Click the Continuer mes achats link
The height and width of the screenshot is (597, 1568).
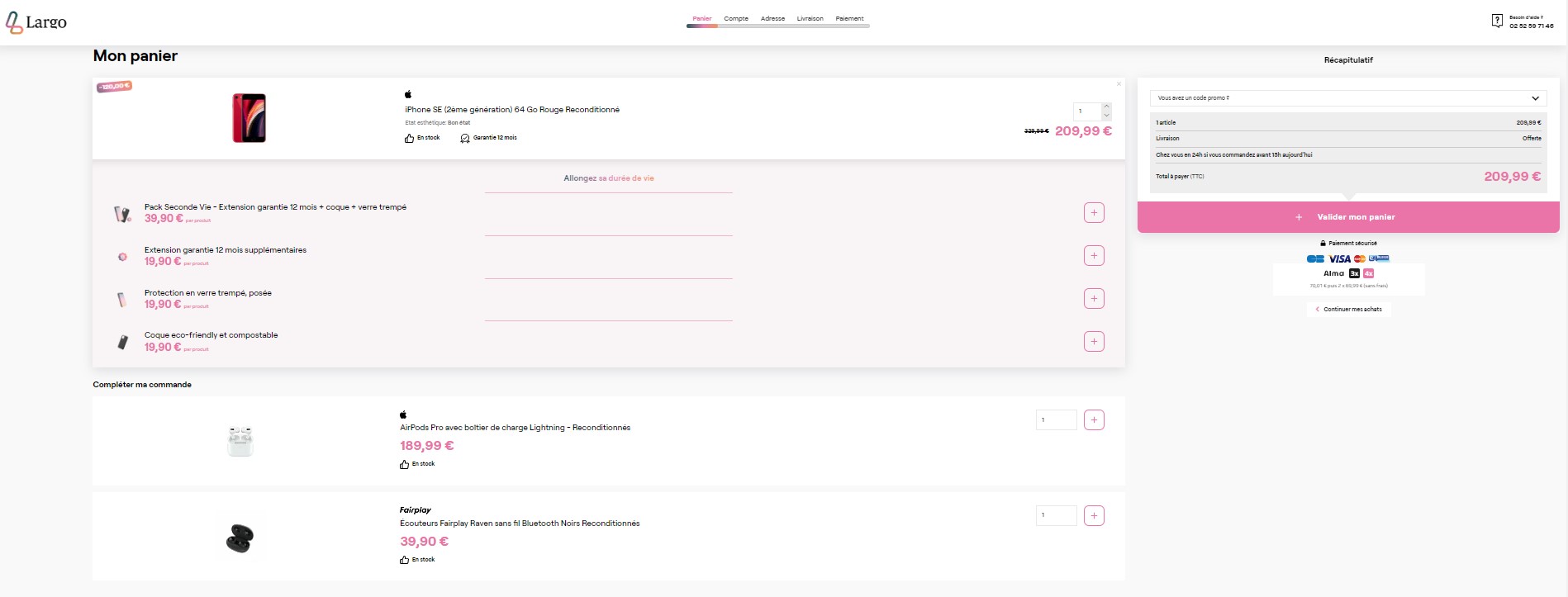coord(1349,310)
